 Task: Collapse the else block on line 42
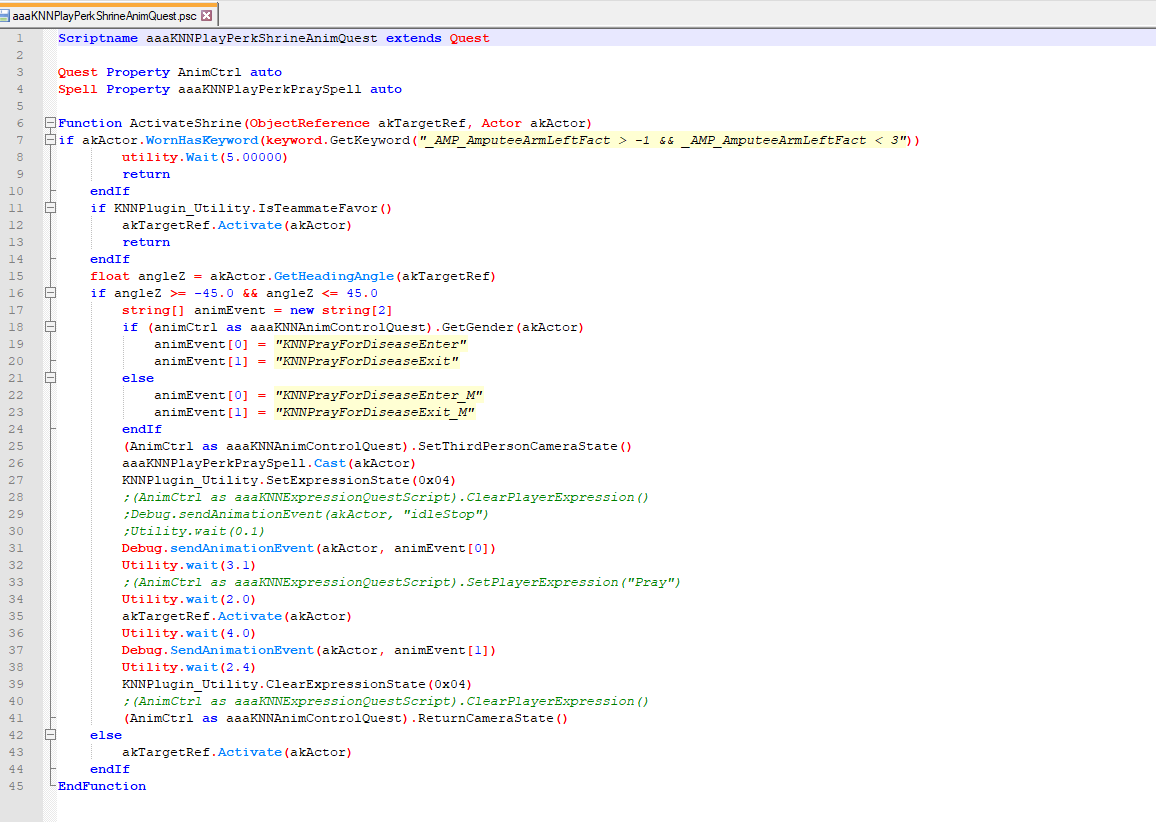tap(50, 735)
